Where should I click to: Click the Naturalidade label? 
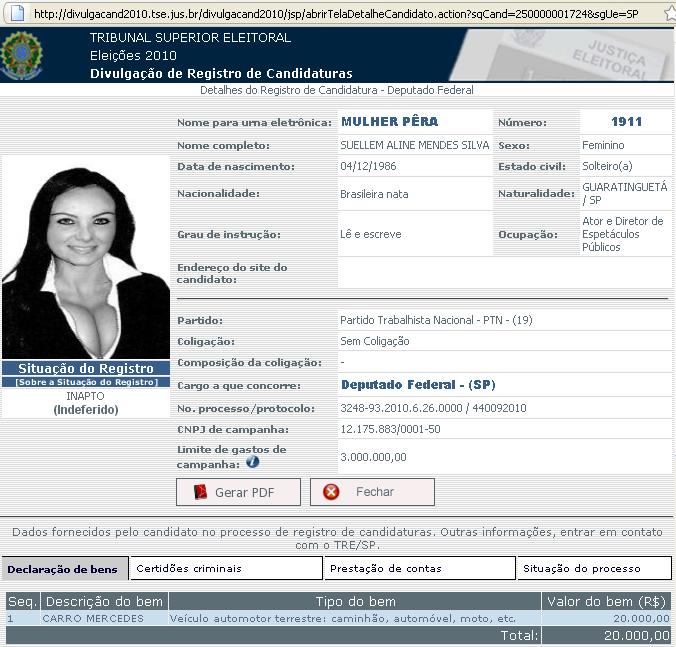[x=536, y=194]
